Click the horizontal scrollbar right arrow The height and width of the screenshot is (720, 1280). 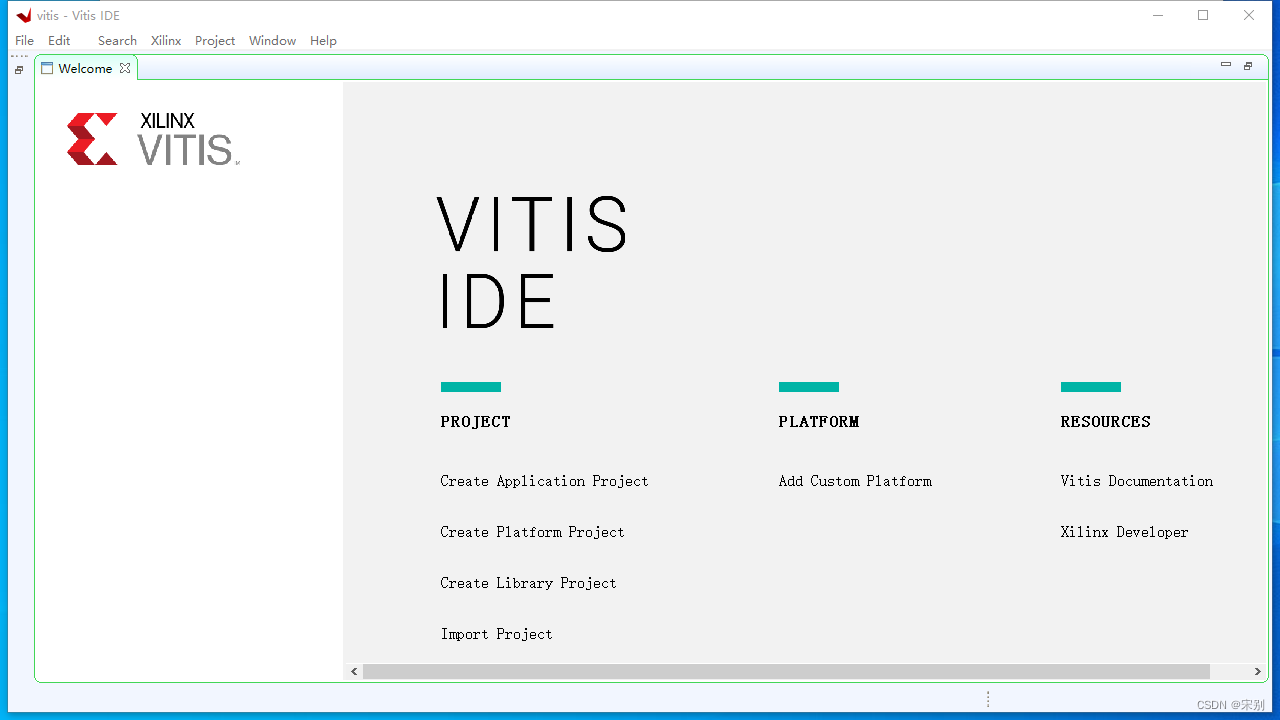coord(1258,672)
